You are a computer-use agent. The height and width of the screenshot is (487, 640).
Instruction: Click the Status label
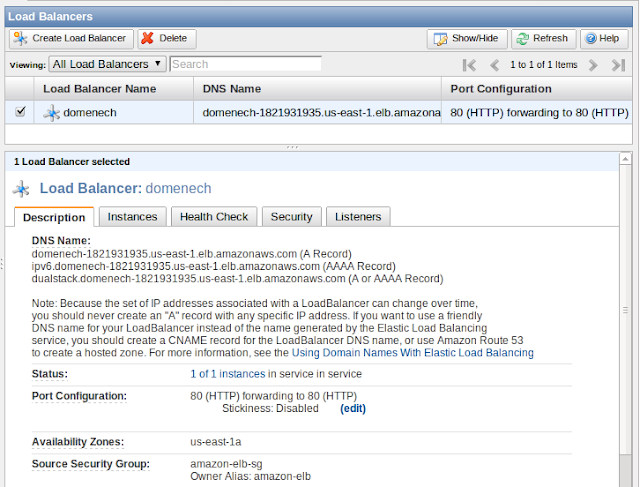click(x=50, y=374)
